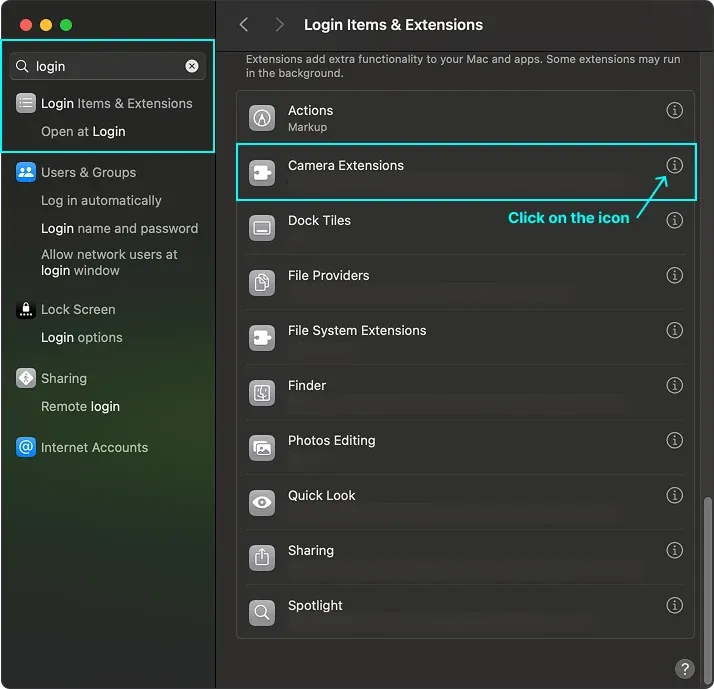Click the Photos Editing info icon
The image size is (714, 689).
coord(674,440)
